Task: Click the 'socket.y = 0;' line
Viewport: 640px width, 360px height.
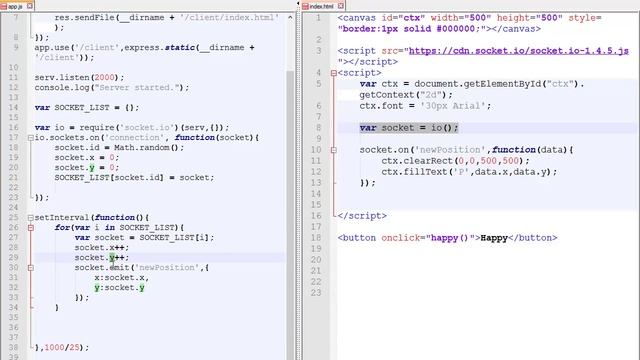Action: pos(87,168)
